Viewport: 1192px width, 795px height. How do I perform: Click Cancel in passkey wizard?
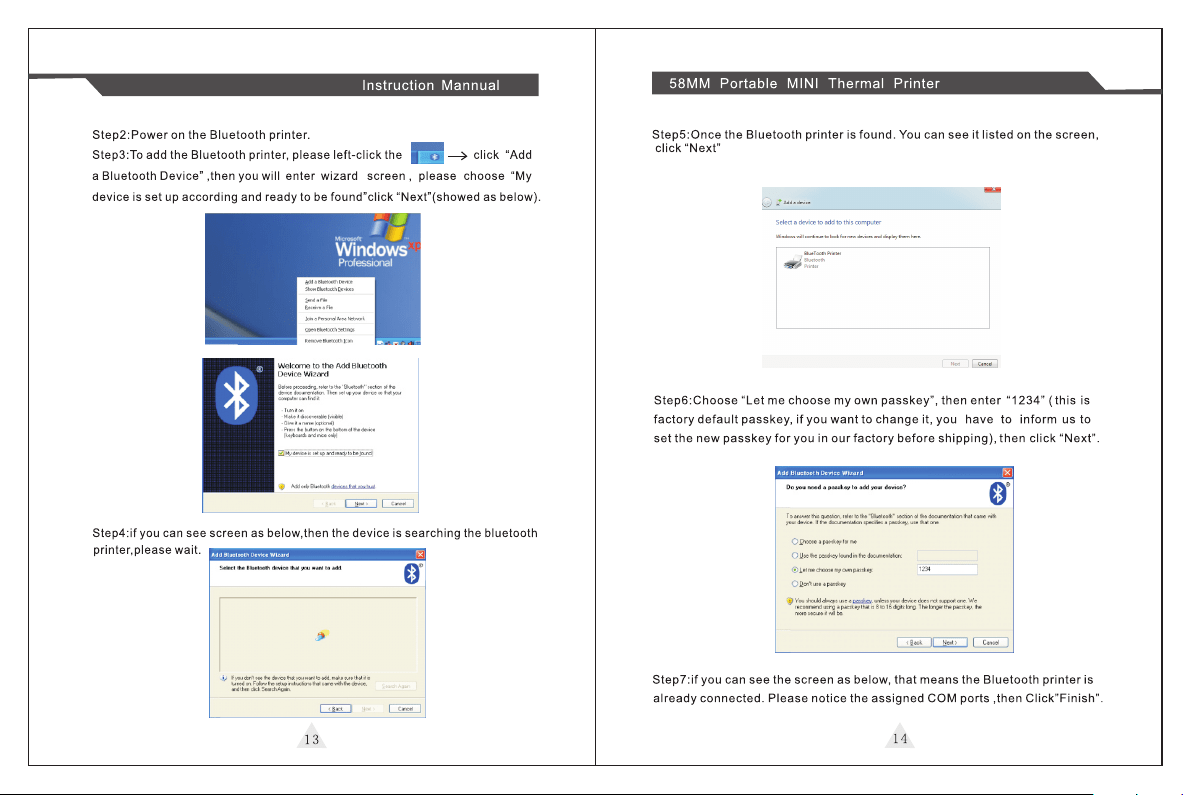tap(991, 642)
